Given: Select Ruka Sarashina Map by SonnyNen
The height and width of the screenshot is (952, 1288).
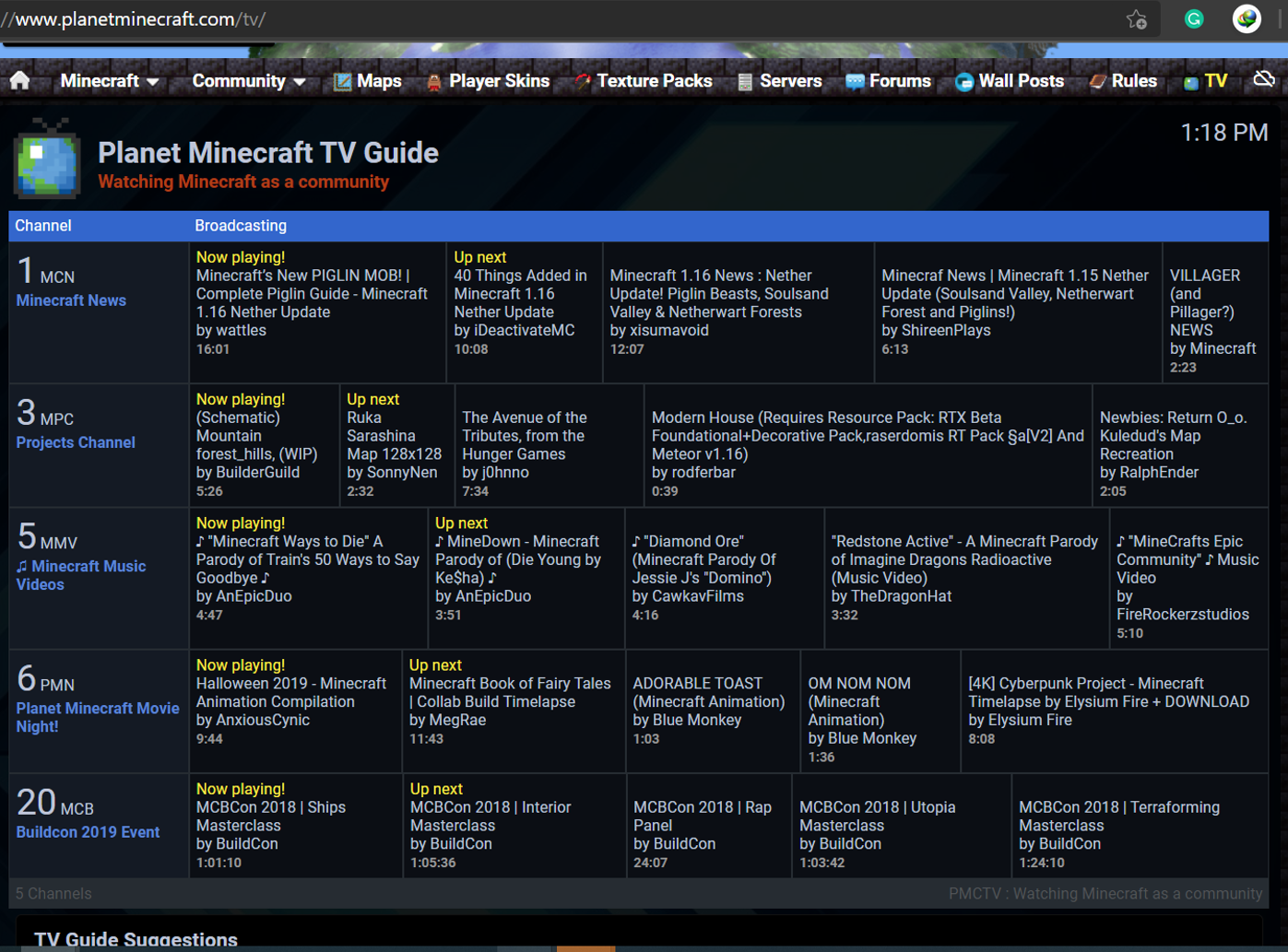Looking at the screenshot, I should pyautogui.click(x=397, y=445).
